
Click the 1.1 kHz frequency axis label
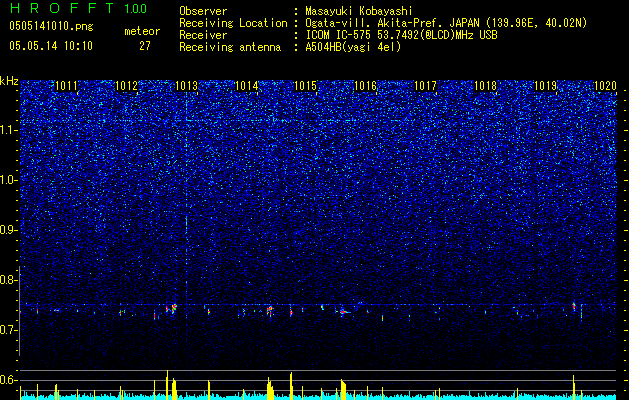[9, 130]
